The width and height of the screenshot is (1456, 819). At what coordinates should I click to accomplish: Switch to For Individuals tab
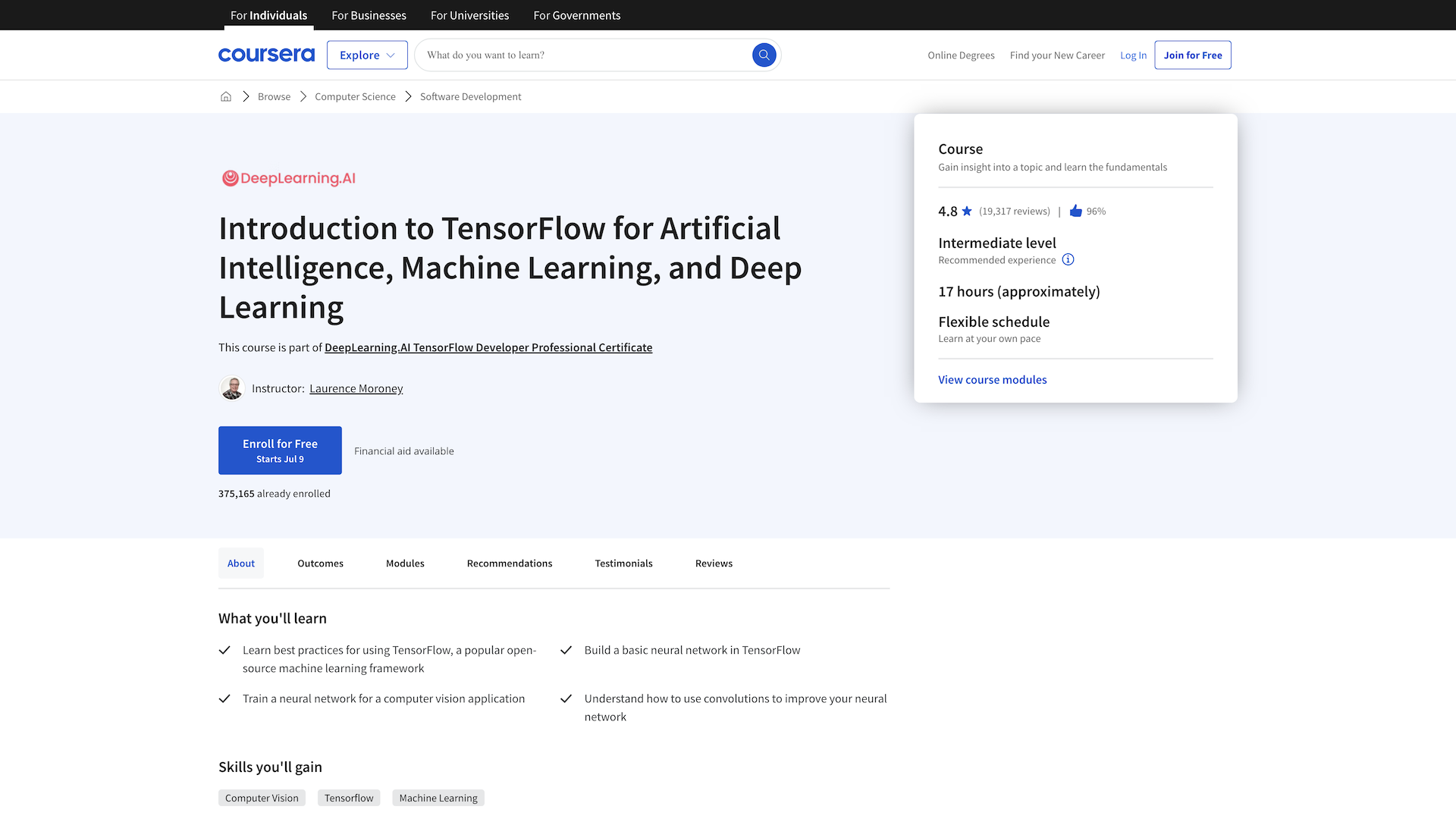coord(268,15)
